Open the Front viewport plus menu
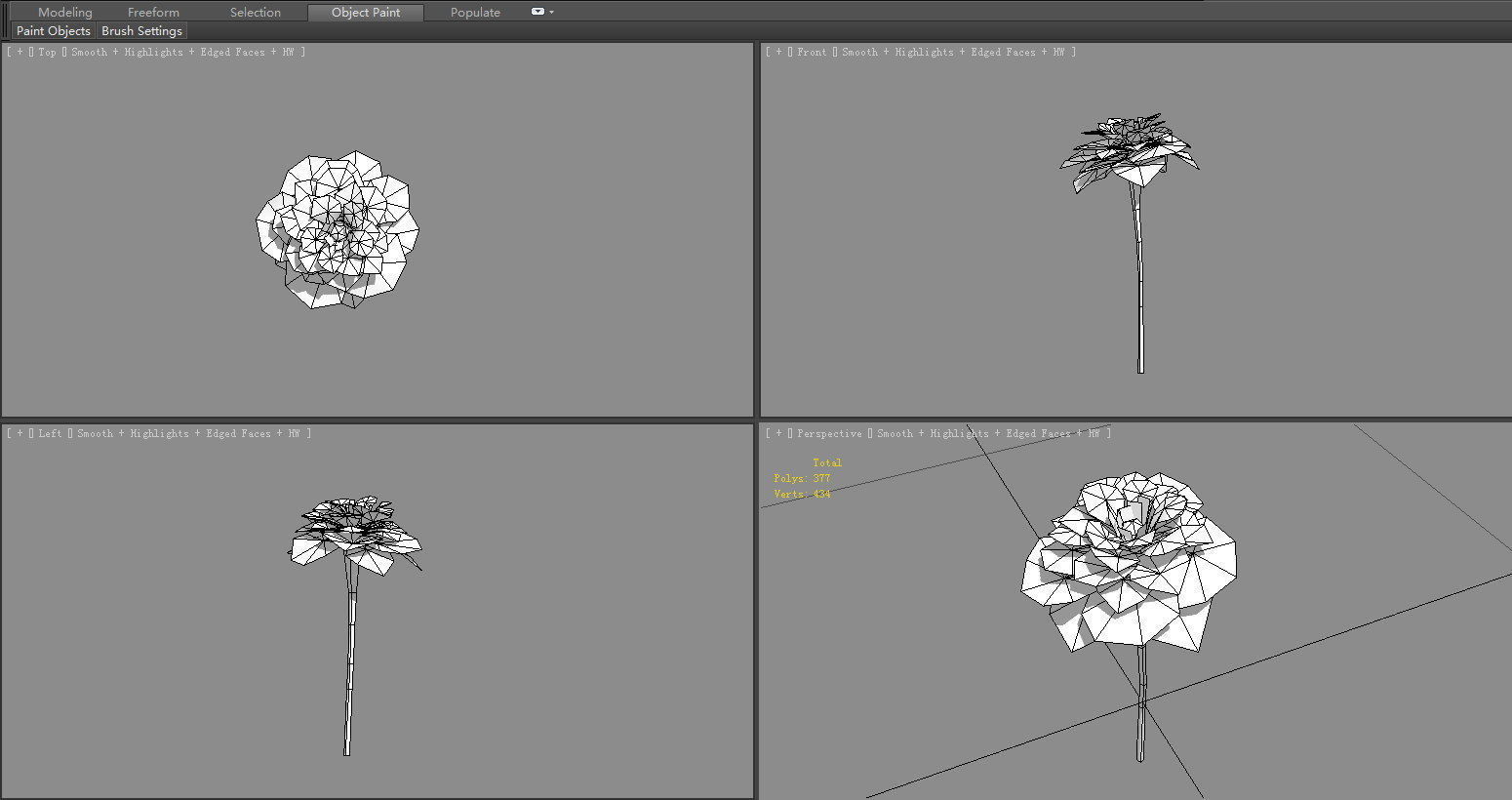This screenshot has width=1512, height=800. 778,53
